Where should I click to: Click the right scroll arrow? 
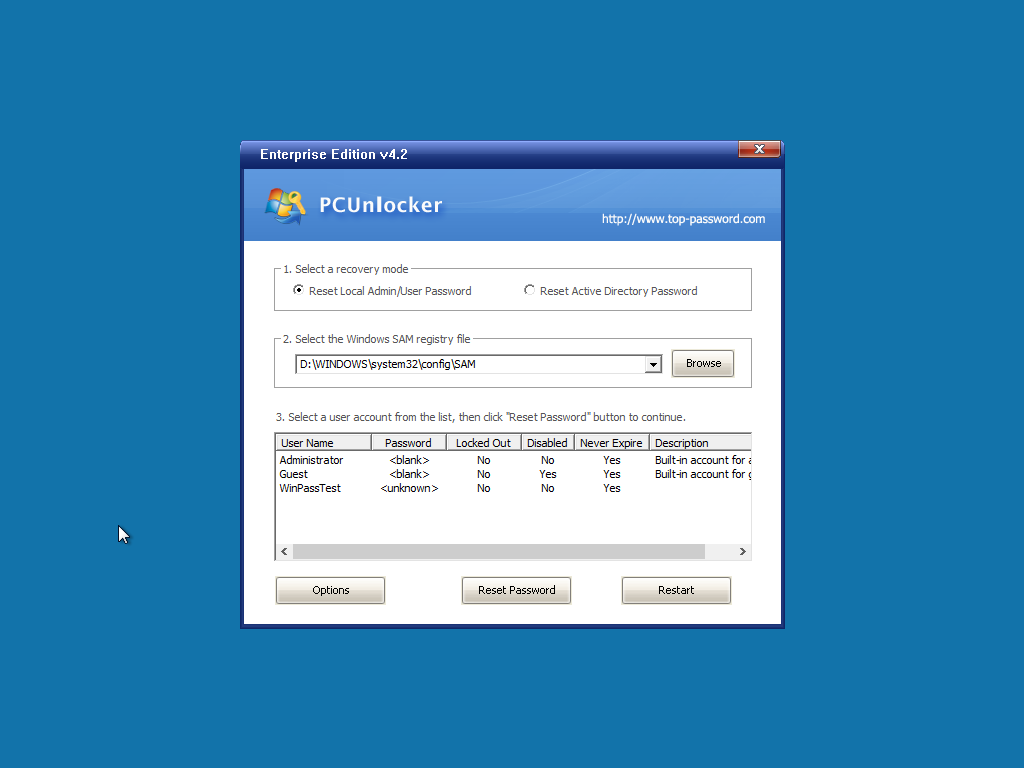click(x=742, y=551)
